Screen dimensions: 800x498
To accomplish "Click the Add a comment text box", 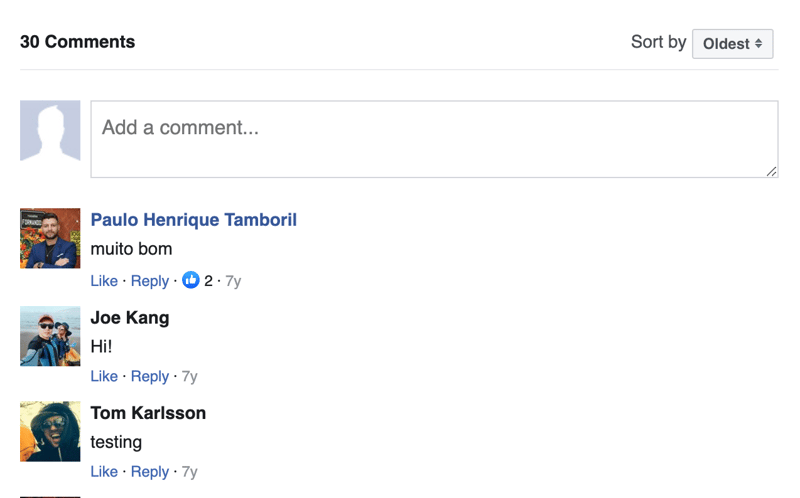I will [434, 139].
